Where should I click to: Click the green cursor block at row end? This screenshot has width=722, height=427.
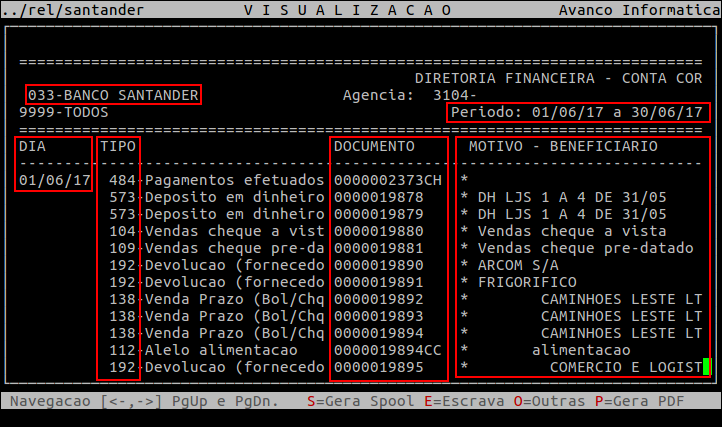(706, 367)
